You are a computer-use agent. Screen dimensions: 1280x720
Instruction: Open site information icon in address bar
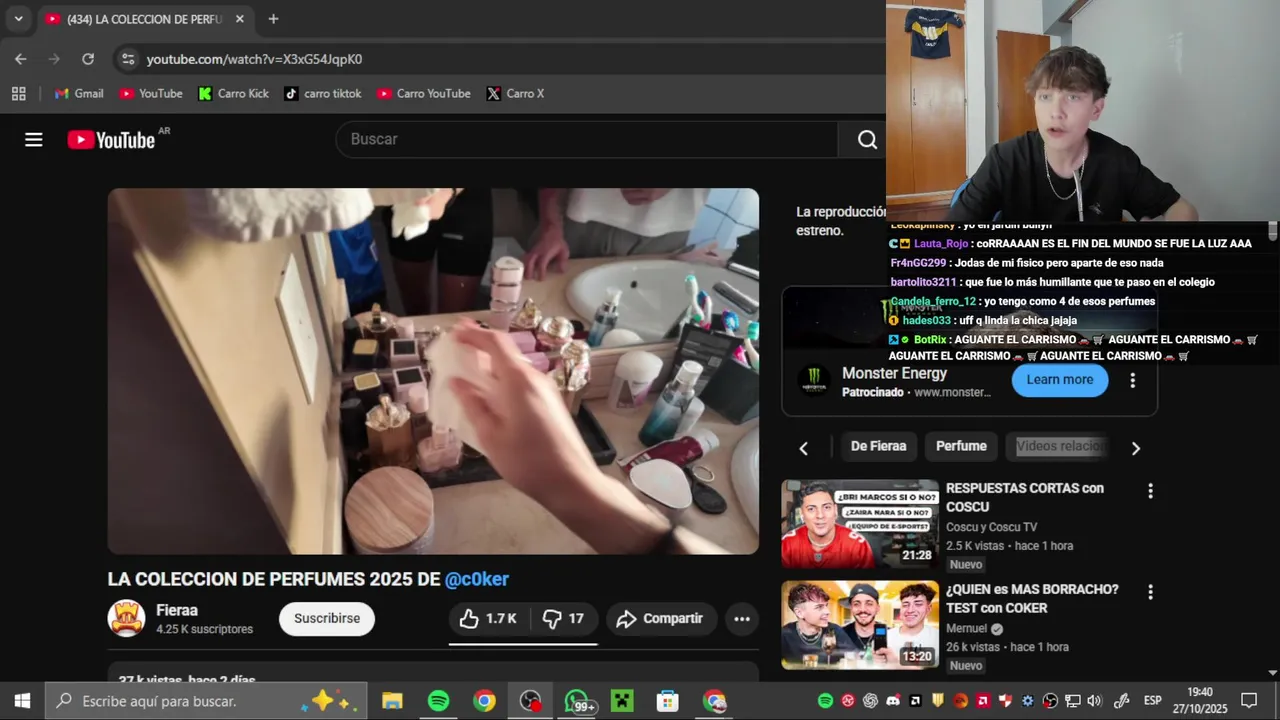[x=128, y=59]
